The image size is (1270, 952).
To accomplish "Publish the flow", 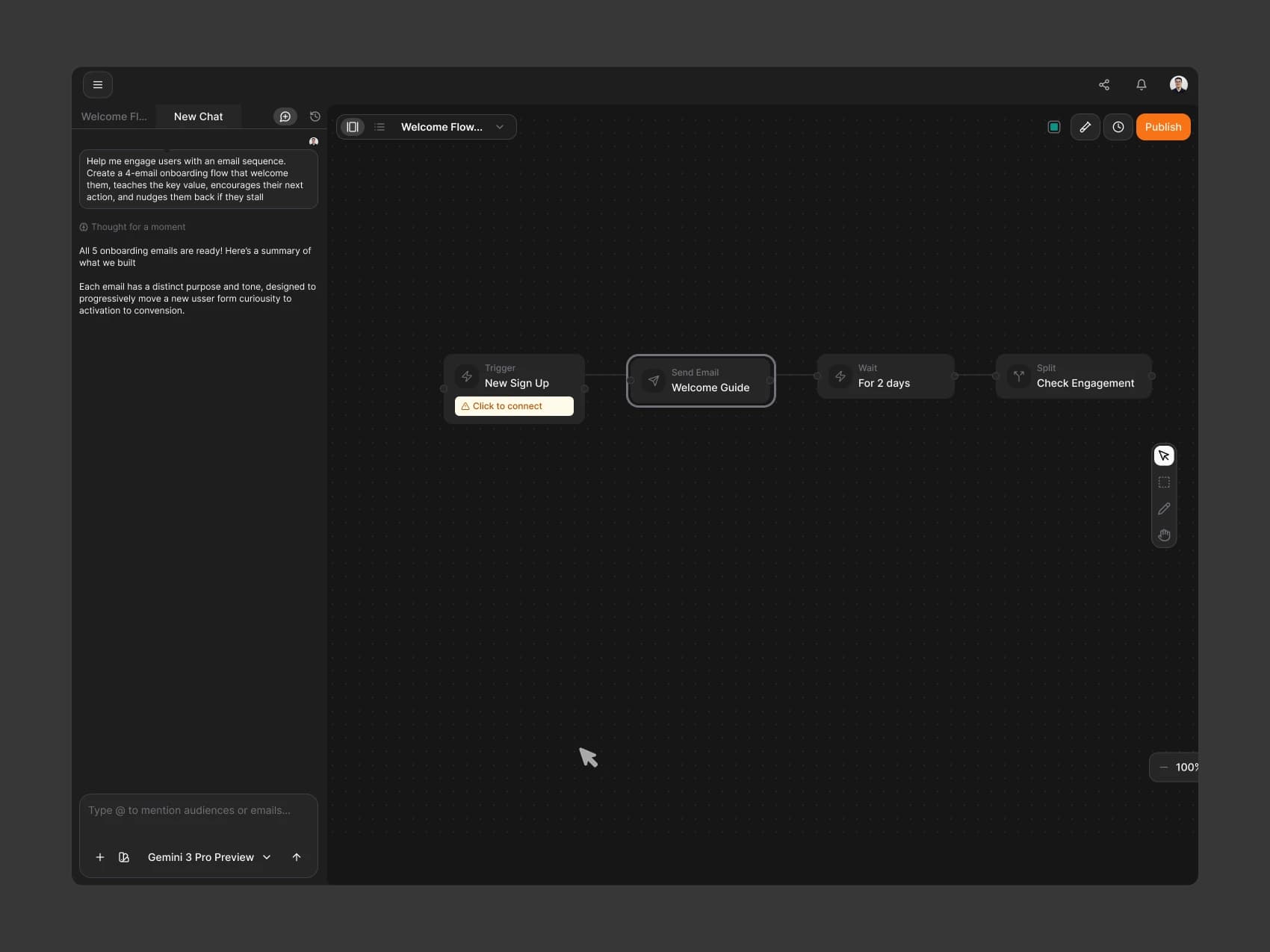I will (1163, 127).
